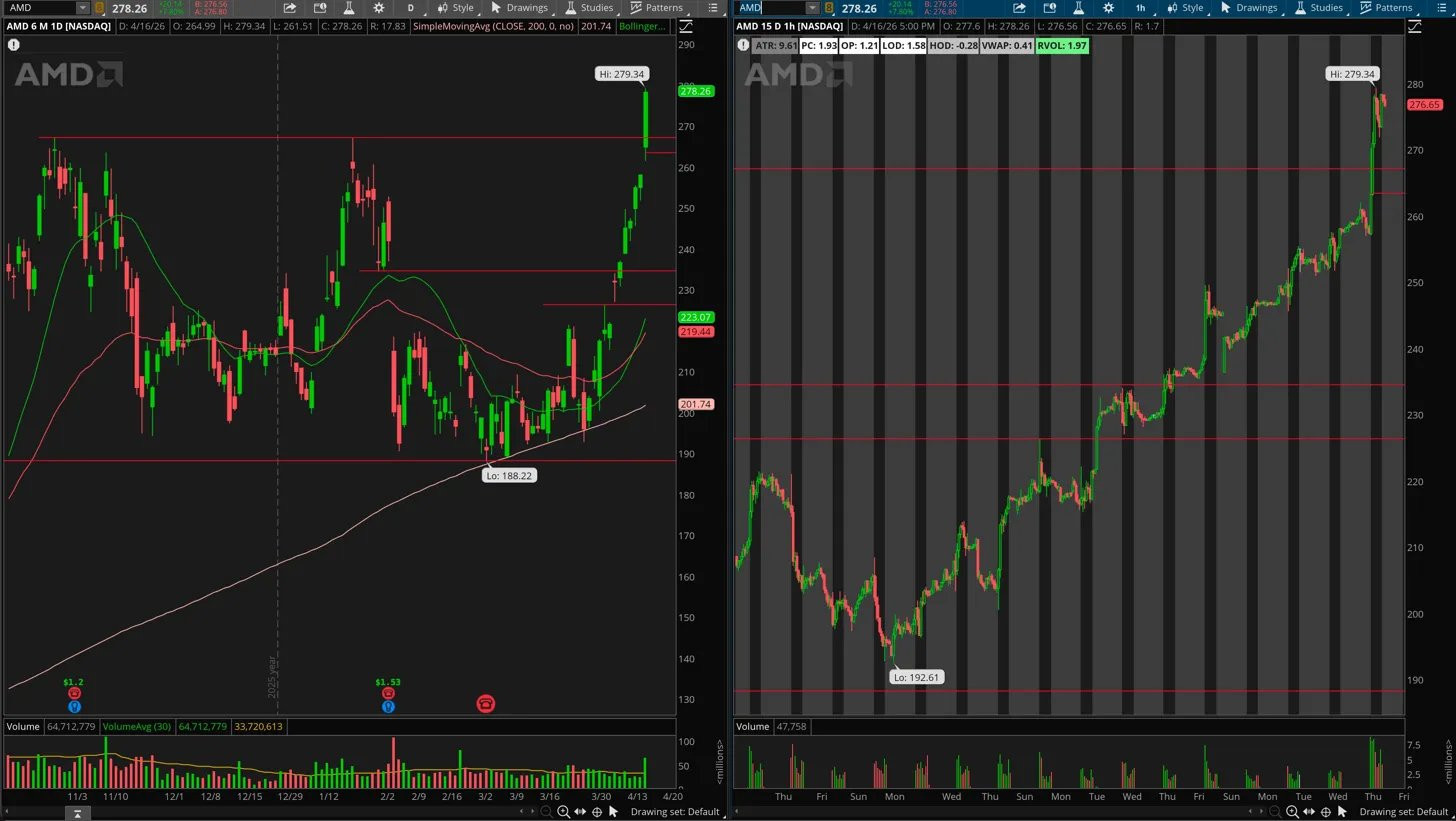Click zoom out magnifier in the right chart footer
The width and height of the screenshot is (1456, 821).
1275,812
